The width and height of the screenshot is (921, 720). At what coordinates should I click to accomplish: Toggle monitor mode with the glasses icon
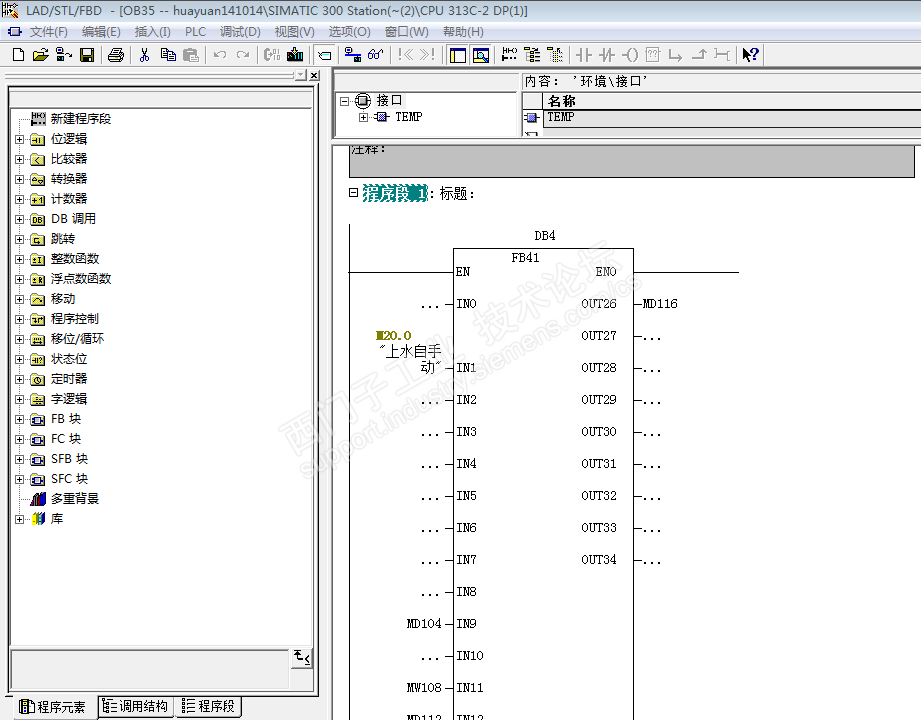coord(376,55)
